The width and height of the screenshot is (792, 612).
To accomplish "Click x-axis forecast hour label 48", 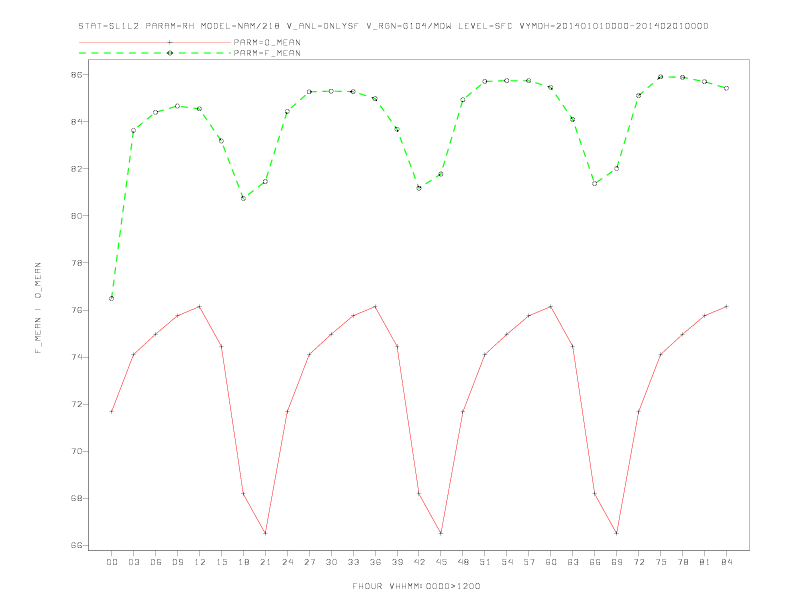I will pyautogui.click(x=463, y=562).
